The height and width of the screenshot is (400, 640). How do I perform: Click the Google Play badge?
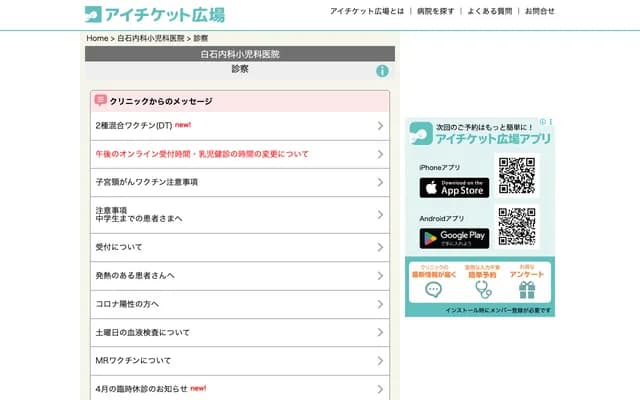point(454,238)
